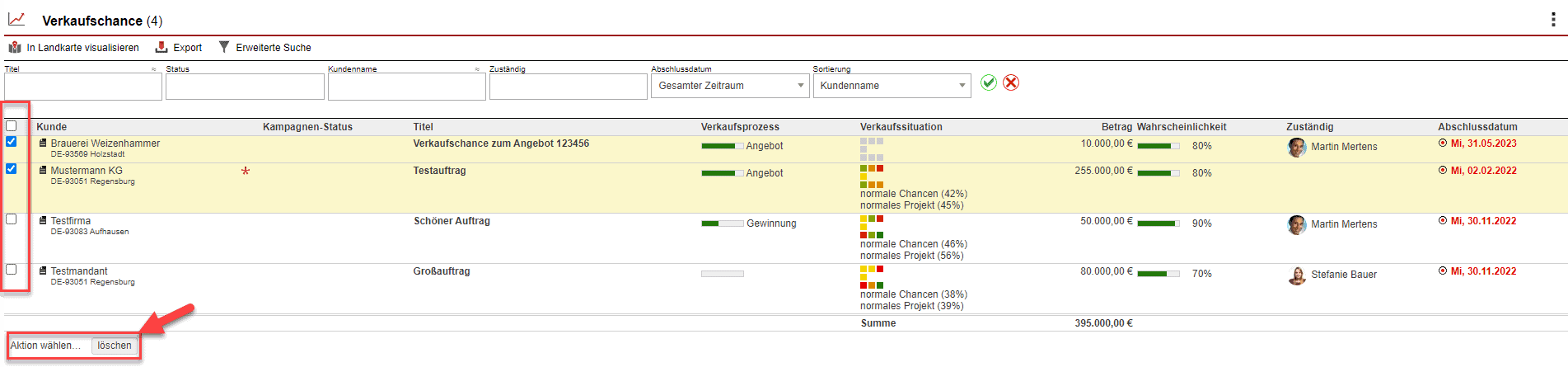The image size is (1568, 367).
Task: Click the Export download icon
Action: point(161,47)
